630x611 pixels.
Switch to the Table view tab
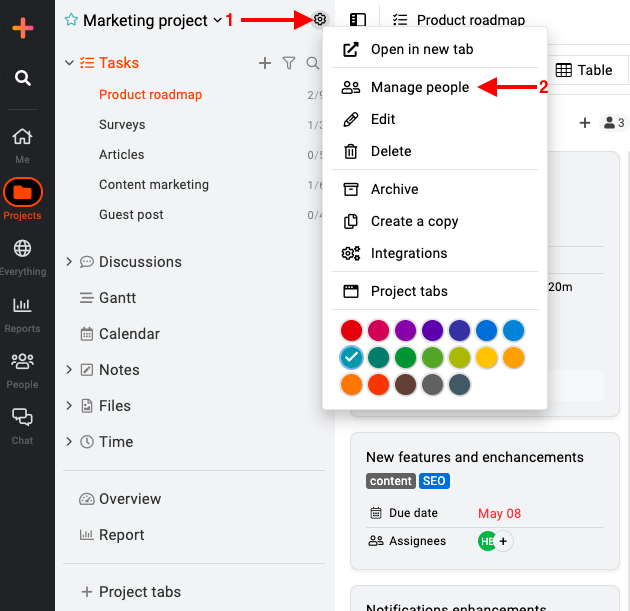click(x=584, y=70)
